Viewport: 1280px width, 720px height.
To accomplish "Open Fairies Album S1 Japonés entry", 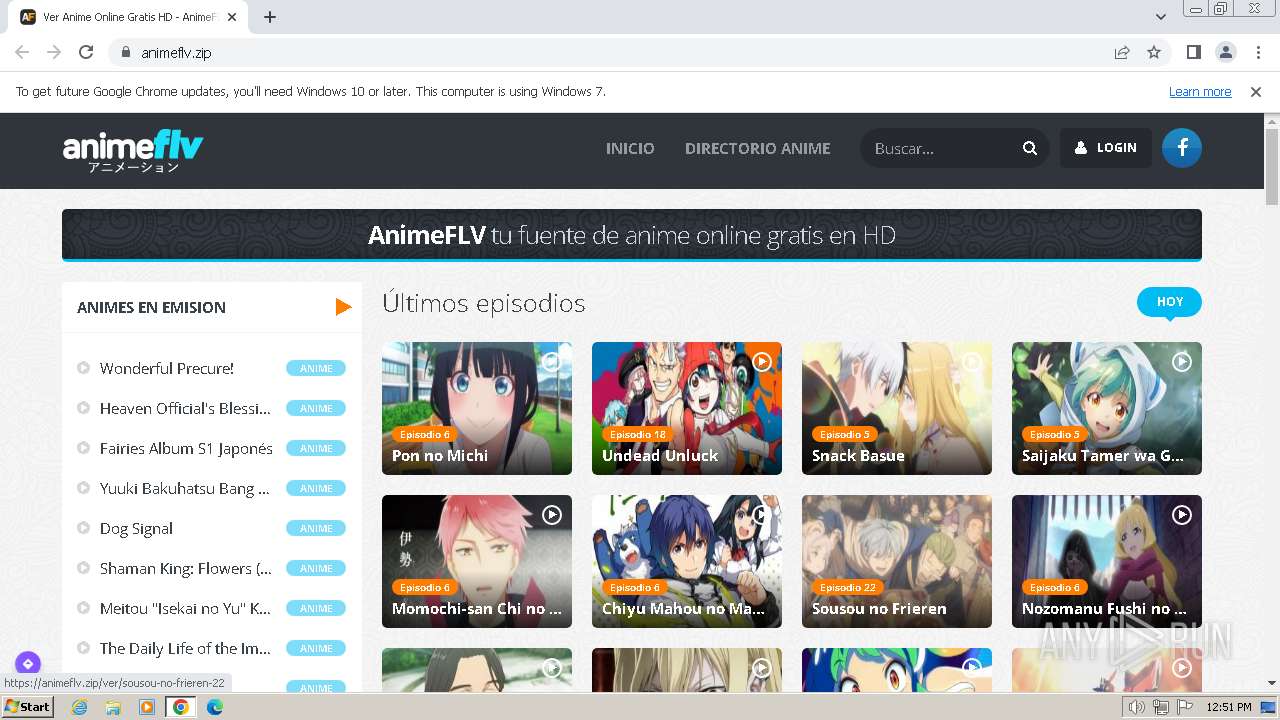I will pyautogui.click(x=186, y=448).
